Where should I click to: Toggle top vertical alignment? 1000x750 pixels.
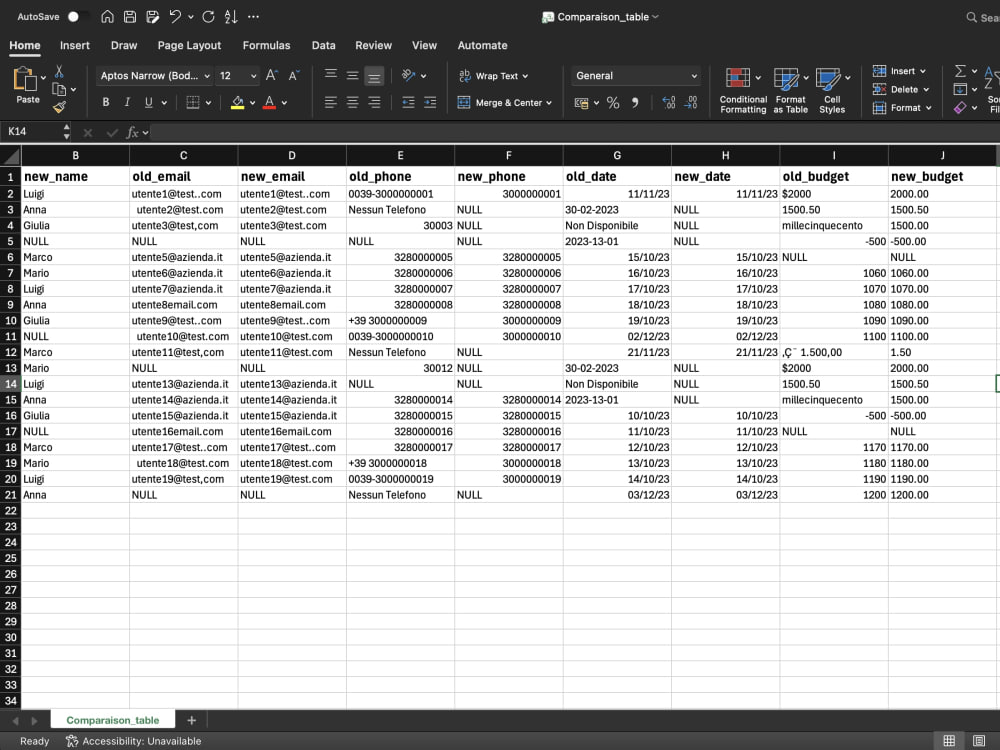click(x=330, y=75)
